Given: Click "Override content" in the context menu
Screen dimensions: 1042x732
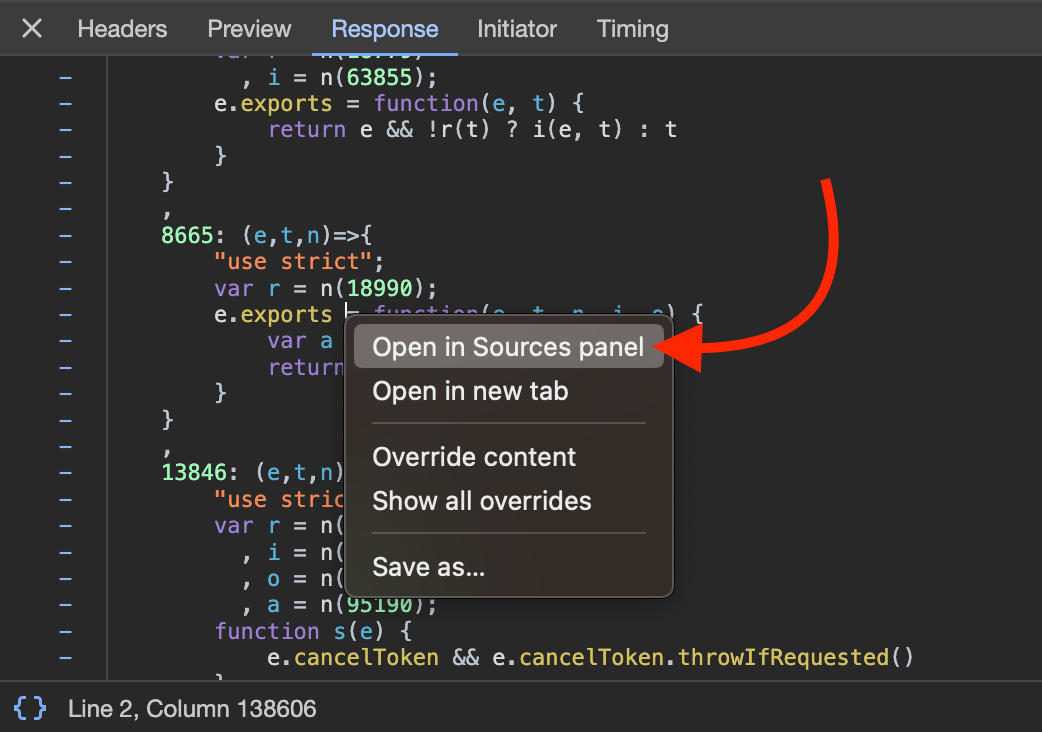Looking at the screenshot, I should [474, 457].
